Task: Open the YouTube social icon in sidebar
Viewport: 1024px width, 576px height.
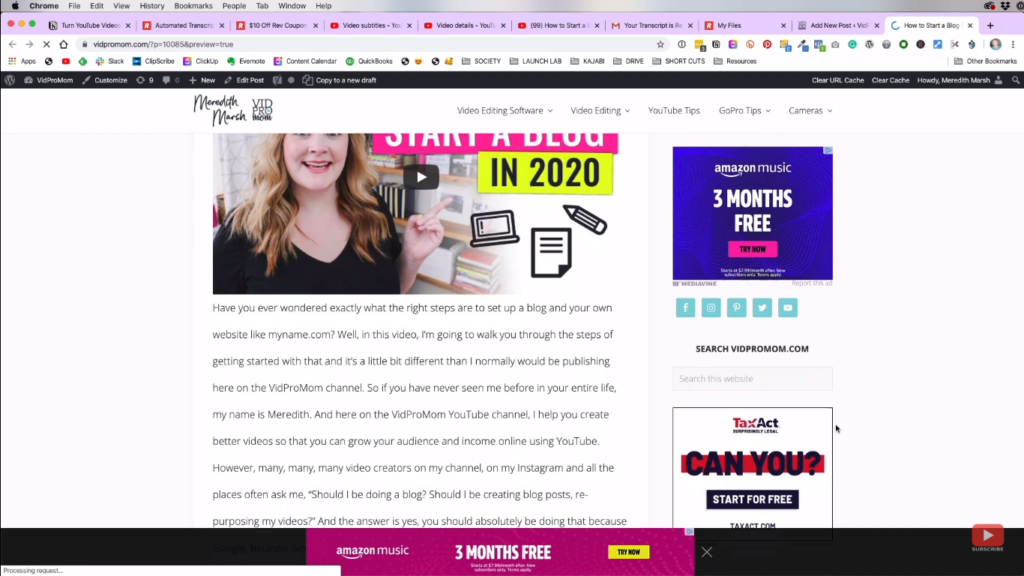Action: point(788,308)
